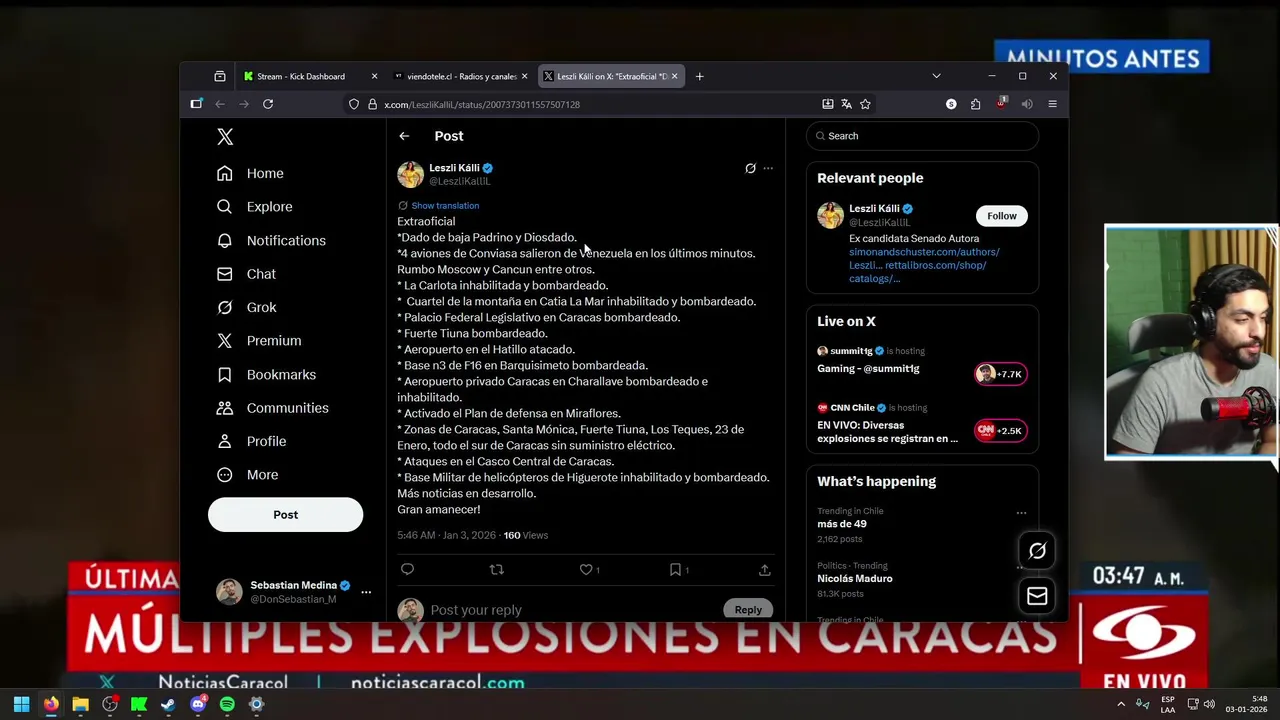Click the Reply button
This screenshot has height=720, width=1280.
748,610
